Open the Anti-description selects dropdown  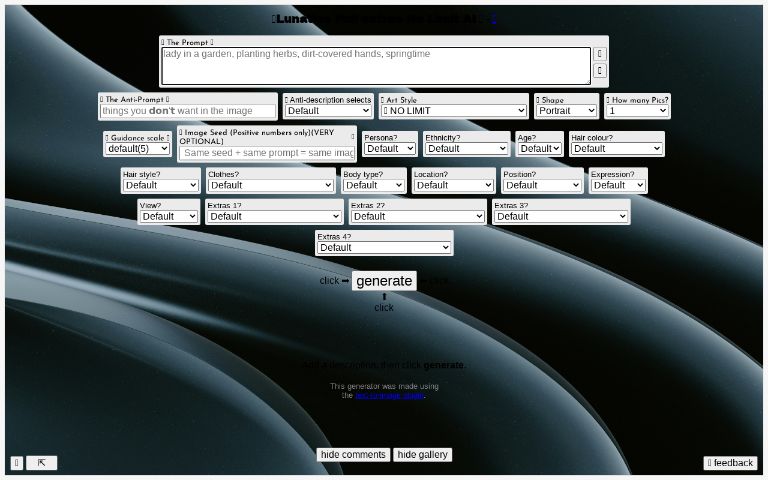(x=328, y=111)
